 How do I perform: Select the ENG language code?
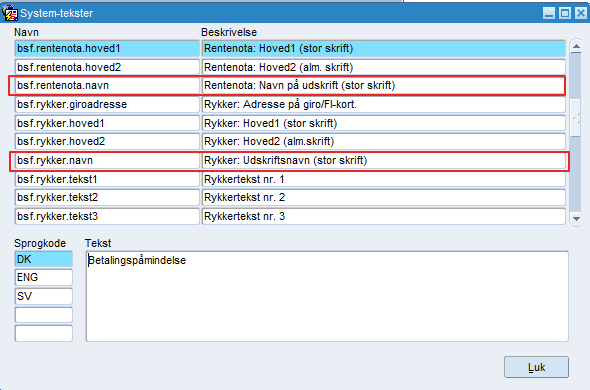click(x=44, y=277)
